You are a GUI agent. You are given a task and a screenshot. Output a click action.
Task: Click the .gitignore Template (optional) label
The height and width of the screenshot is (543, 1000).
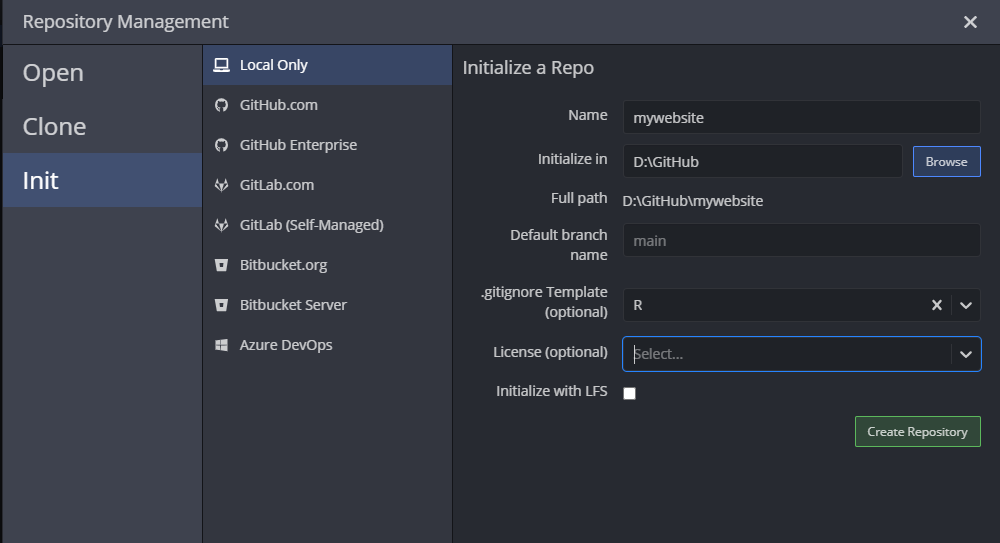coord(544,302)
